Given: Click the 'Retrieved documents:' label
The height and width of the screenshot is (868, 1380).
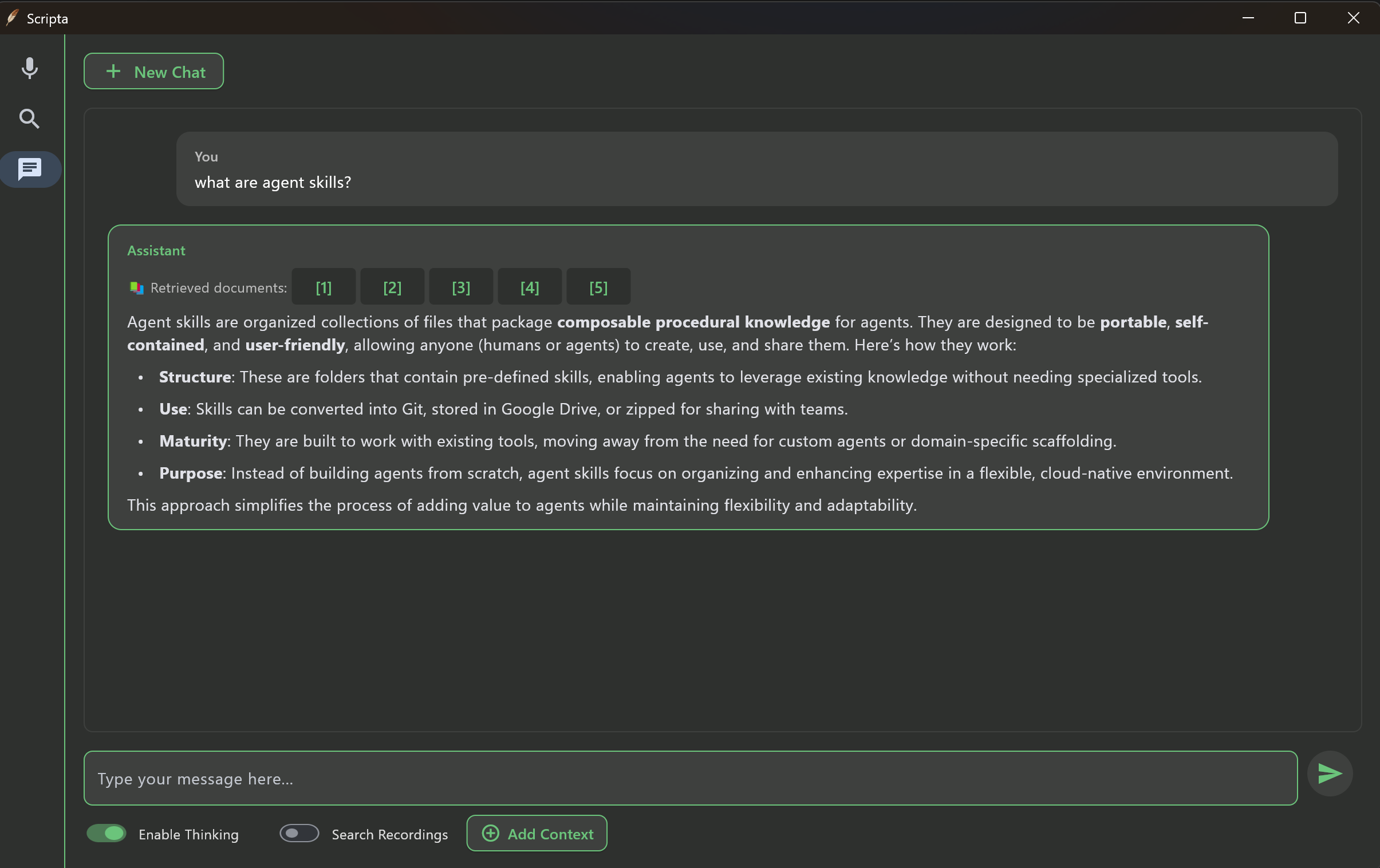Looking at the screenshot, I should 219,287.
